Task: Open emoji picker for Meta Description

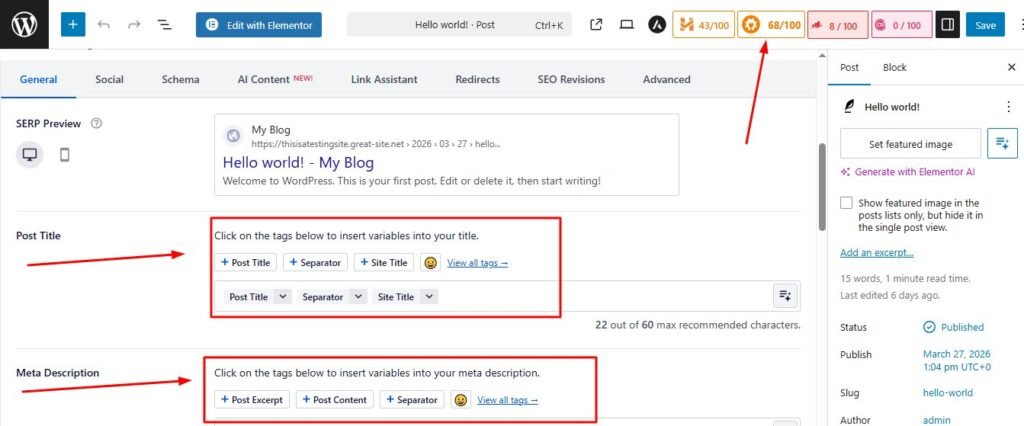Action: tap(461, 400)
